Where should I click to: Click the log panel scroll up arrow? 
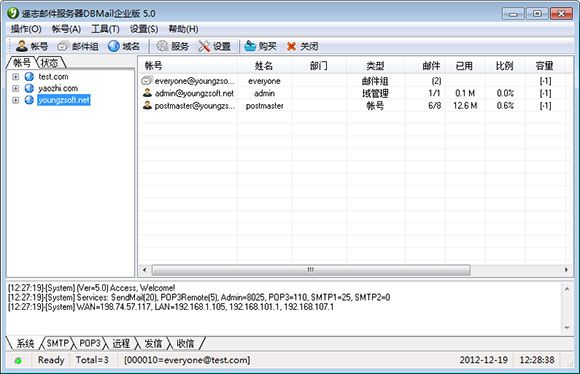pyautogui.click(x=567, y=288)
